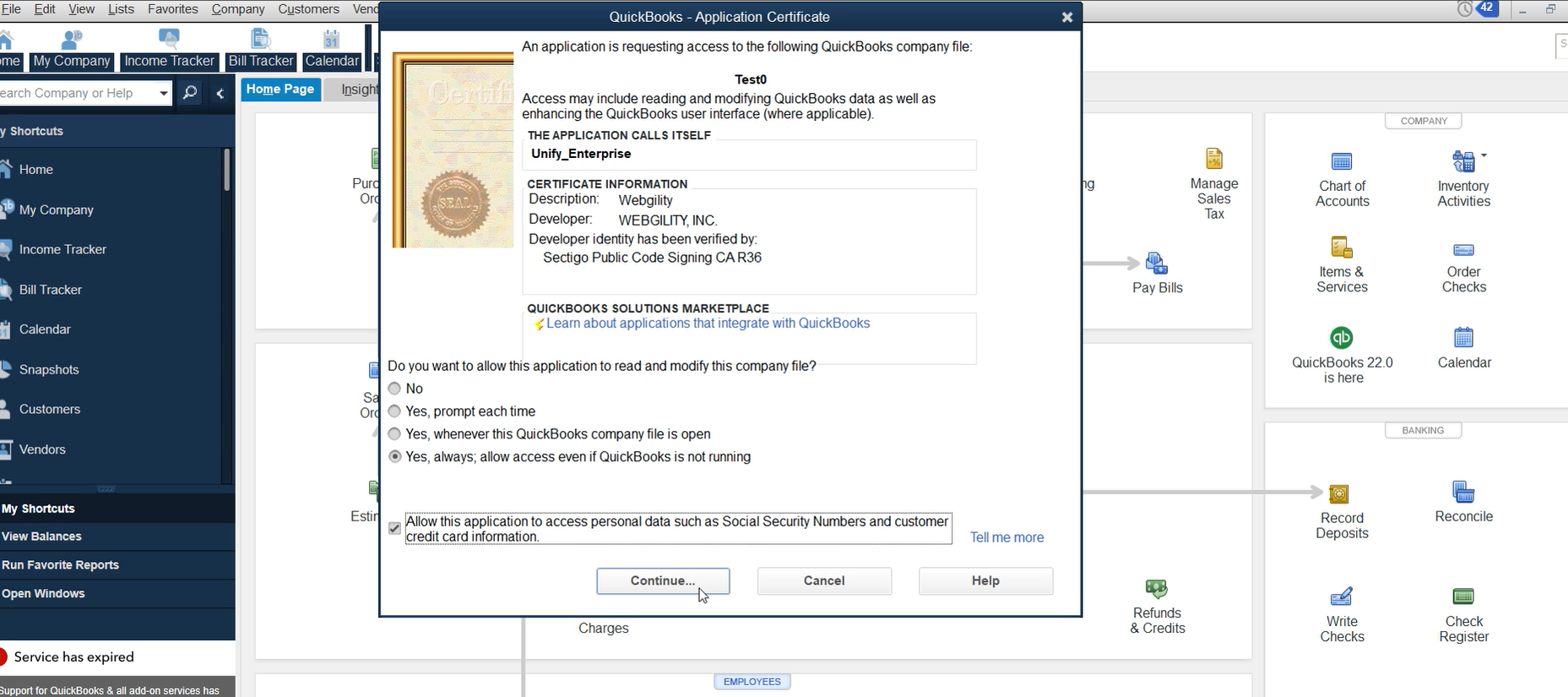Open the Refunds & Credits icon
This screenshot has width=1568, height=697.
[x=1156, y=589]
